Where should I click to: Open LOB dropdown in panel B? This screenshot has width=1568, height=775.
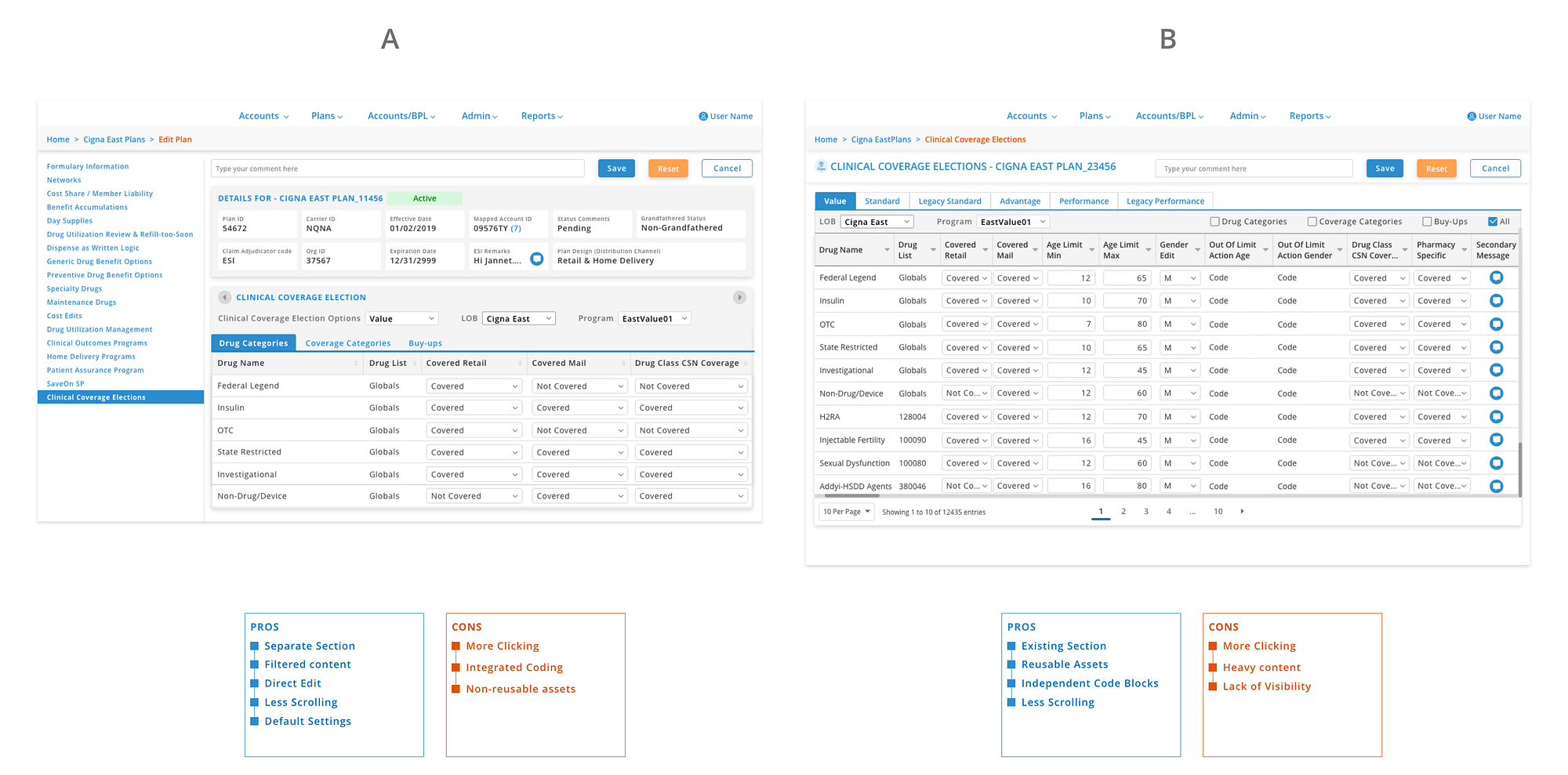pos(877,222)
